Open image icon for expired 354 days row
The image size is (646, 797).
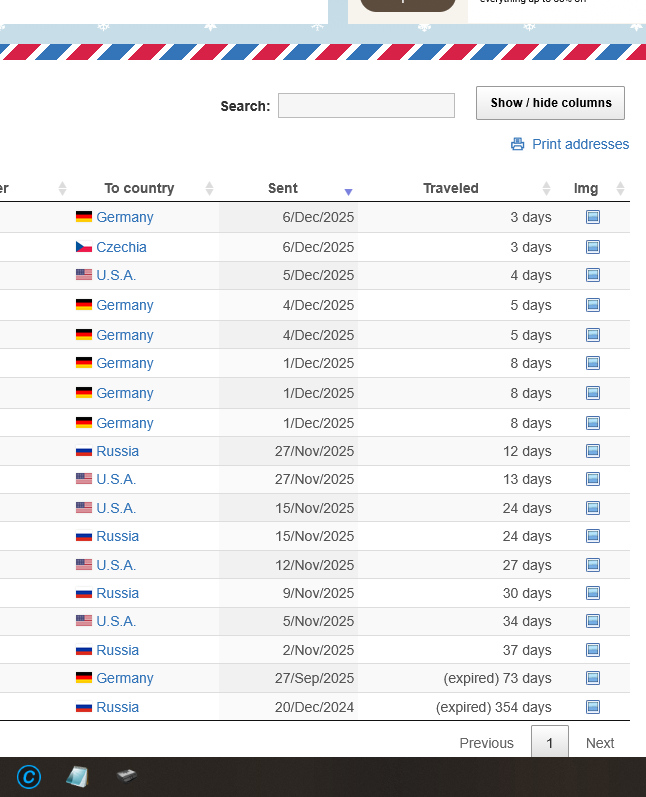point(592,707)
